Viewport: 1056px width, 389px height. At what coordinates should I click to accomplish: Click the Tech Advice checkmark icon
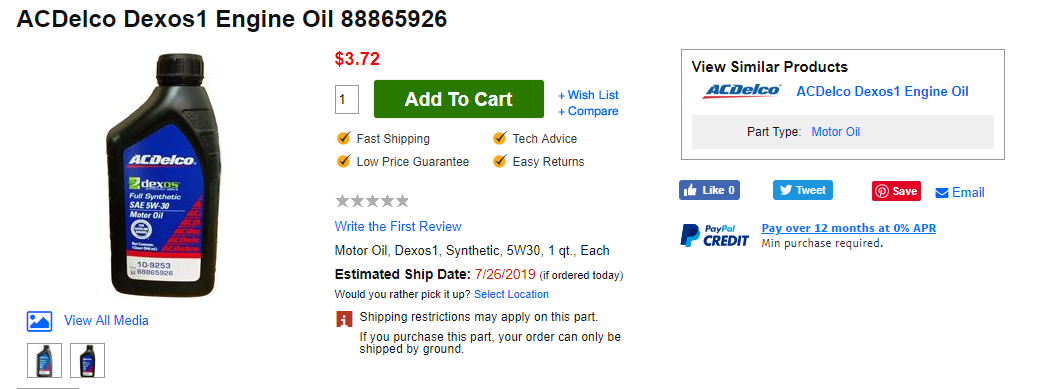pos(500,139)
